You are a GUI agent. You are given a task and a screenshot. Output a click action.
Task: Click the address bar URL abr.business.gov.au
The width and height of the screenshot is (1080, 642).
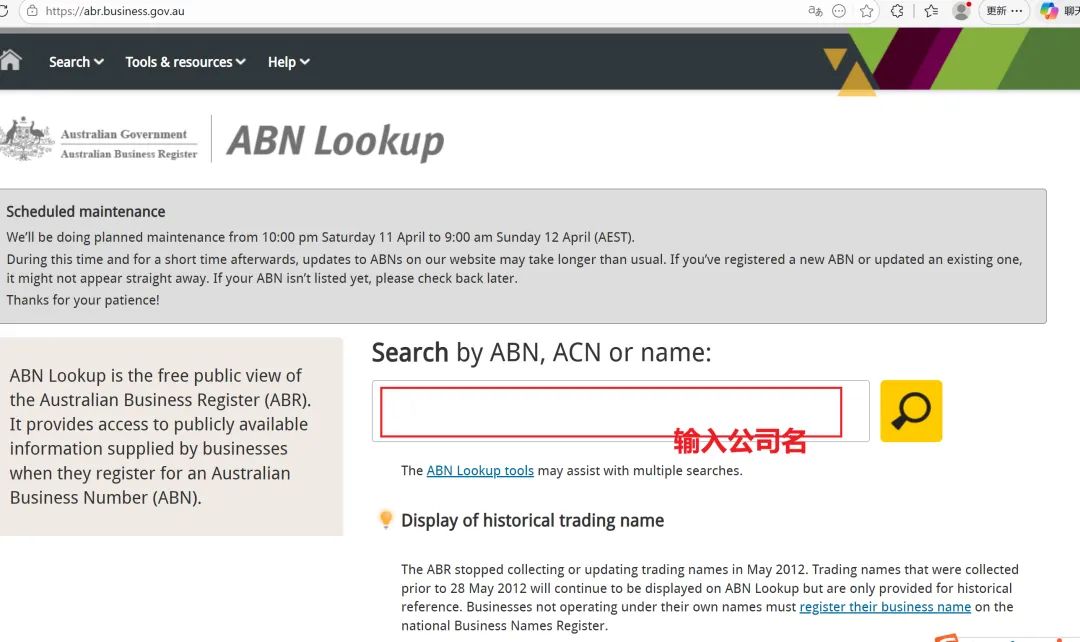click(x=115, y=11)
